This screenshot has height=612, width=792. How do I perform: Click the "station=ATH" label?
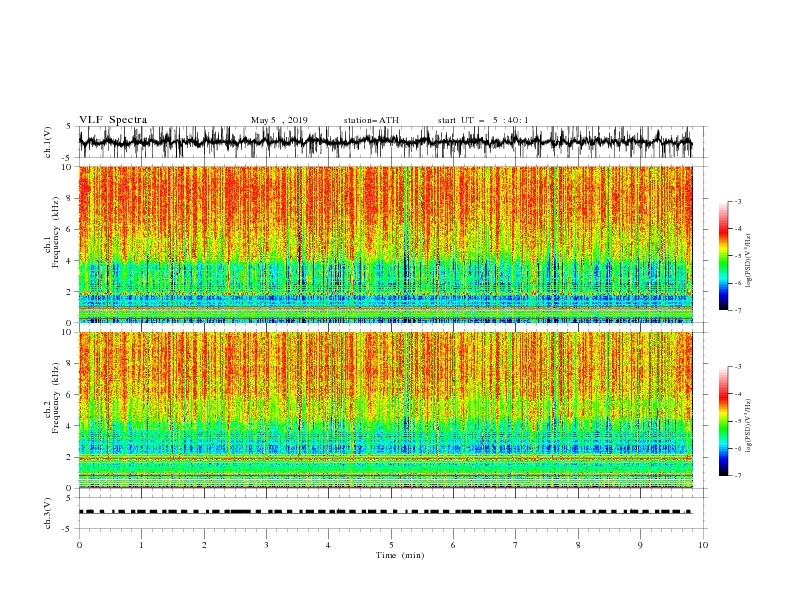pyautogui.click(x=371, y=120)
